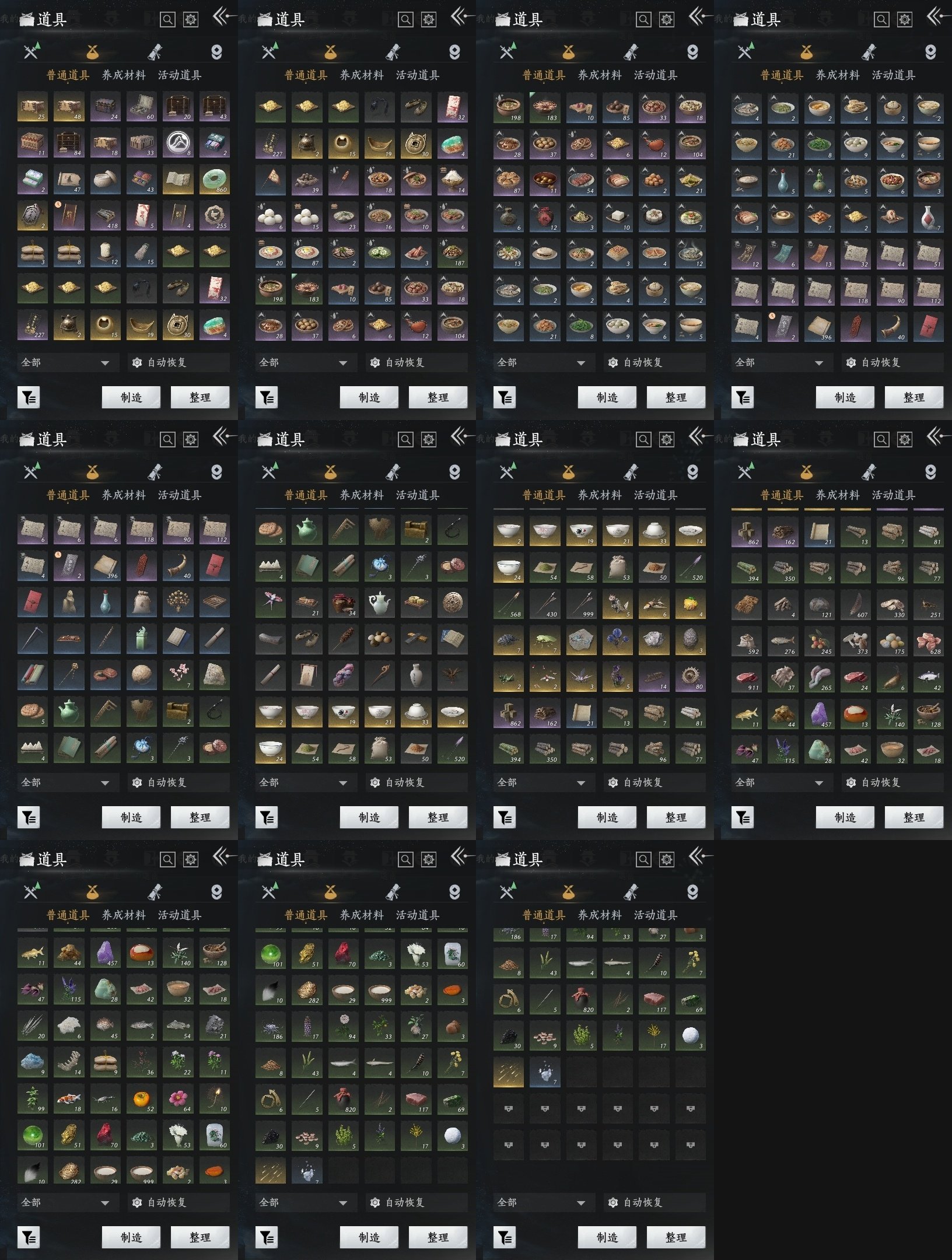Screen dimensions: 952x1260
Task: Collapse the bottom-right panel with the double-arrow
Action: [x=699, y=856]
